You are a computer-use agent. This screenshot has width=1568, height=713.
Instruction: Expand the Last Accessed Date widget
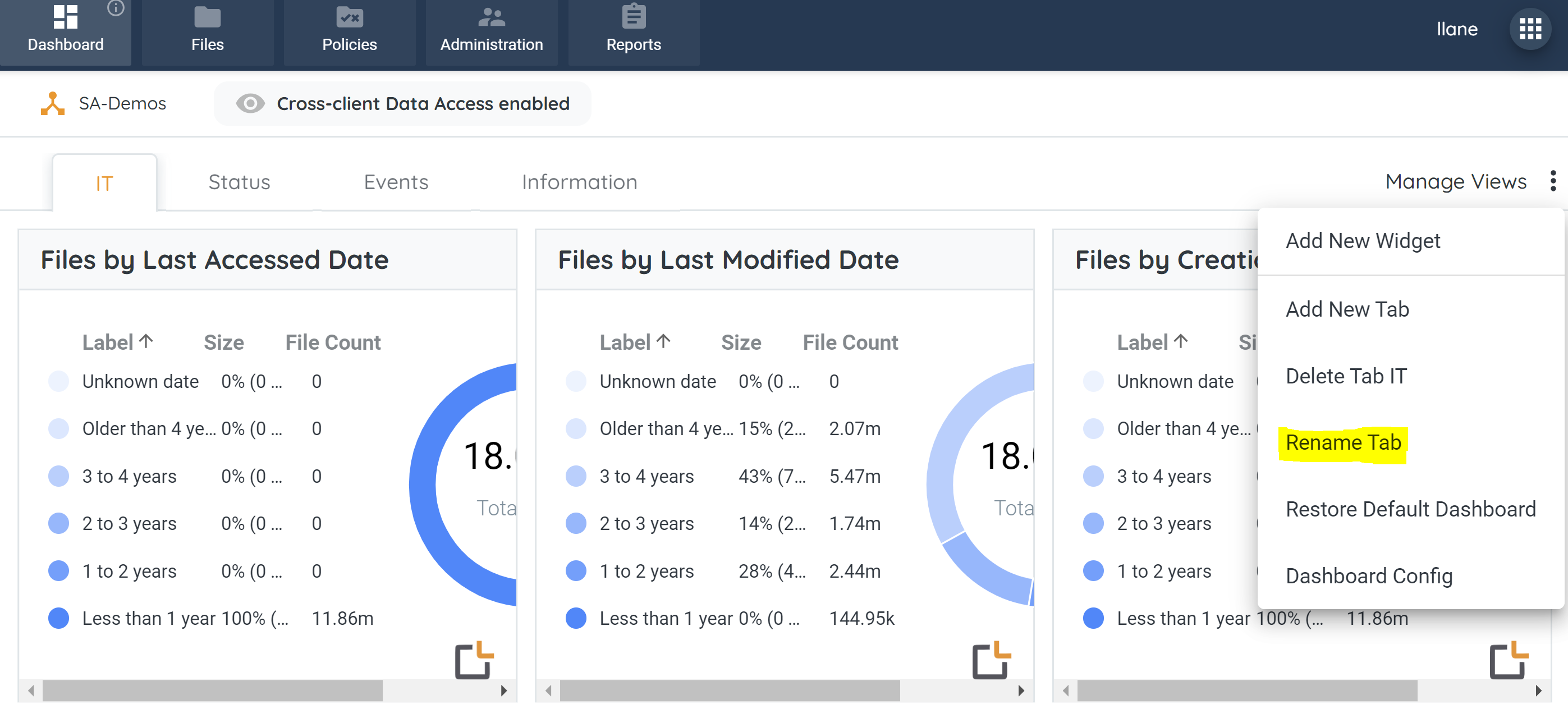pyautogui.click(x=474, y=660)
